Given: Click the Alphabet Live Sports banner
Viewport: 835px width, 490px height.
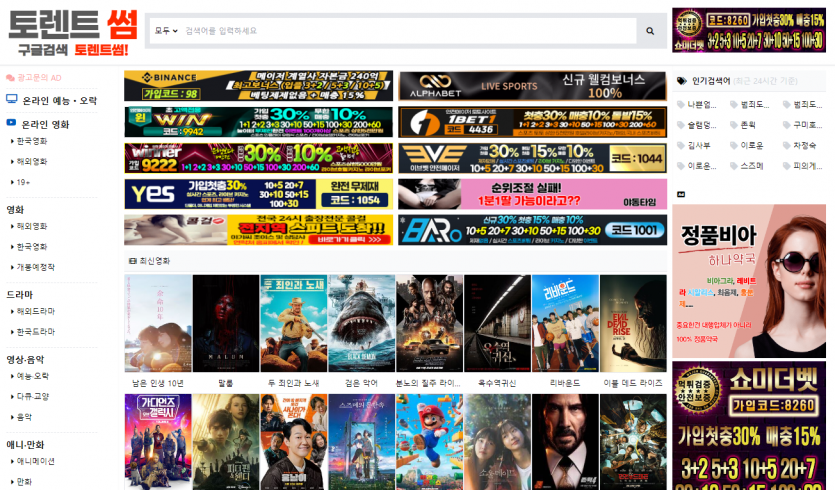Looking at the screenshot, I should pos(533,86).
